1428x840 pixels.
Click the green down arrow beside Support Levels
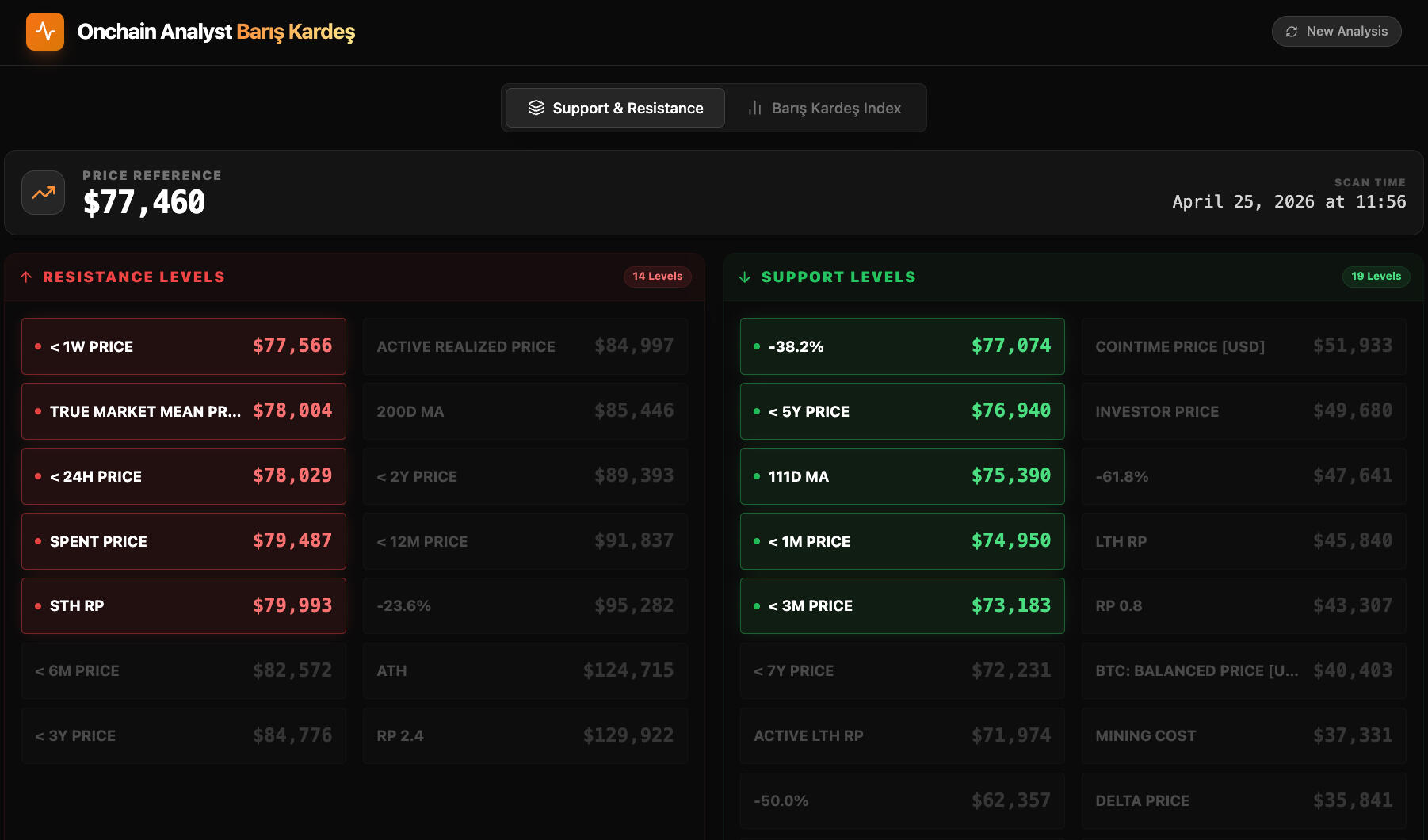745,277
